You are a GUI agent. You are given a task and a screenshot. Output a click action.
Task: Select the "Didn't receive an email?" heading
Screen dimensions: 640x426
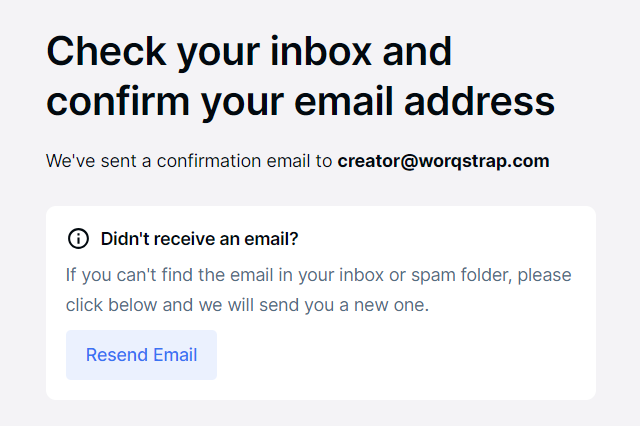pos(200,239)
